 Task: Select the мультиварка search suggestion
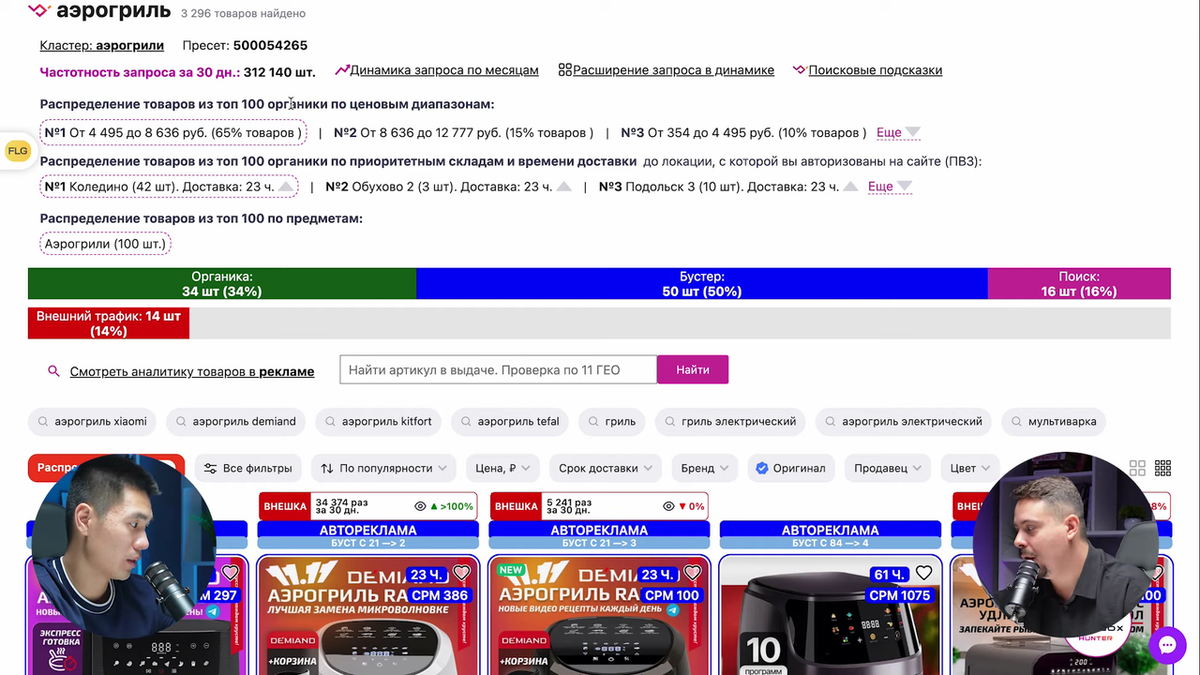coord(1053,421)
